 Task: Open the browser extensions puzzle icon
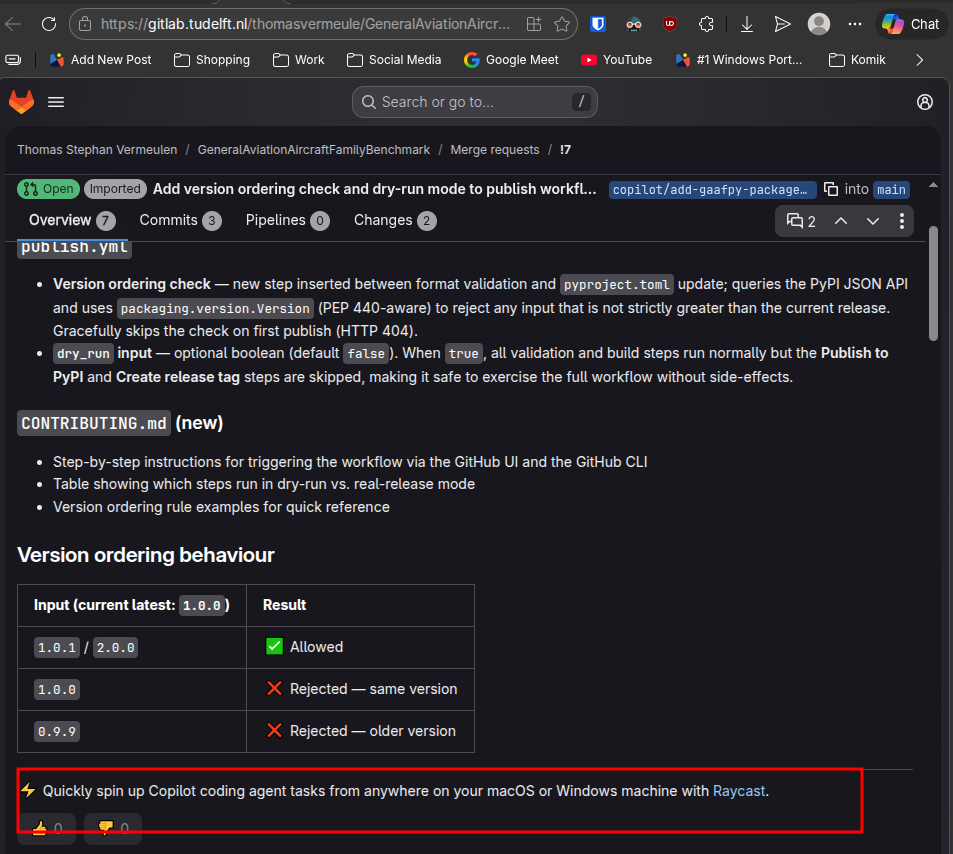click(706, 24)
